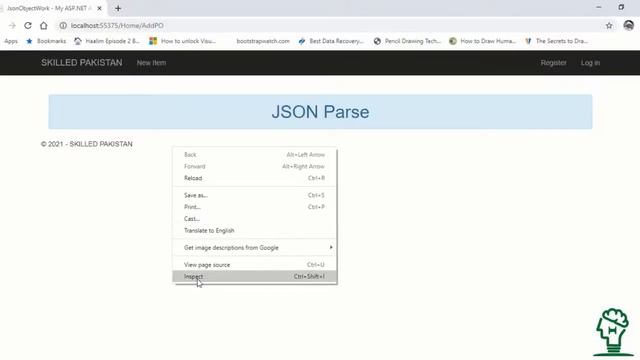Viewport: 640px width, 360px height.
Task: Click the SKILLED PAKISTAN brand link
Action: click(x=82, y=63)
